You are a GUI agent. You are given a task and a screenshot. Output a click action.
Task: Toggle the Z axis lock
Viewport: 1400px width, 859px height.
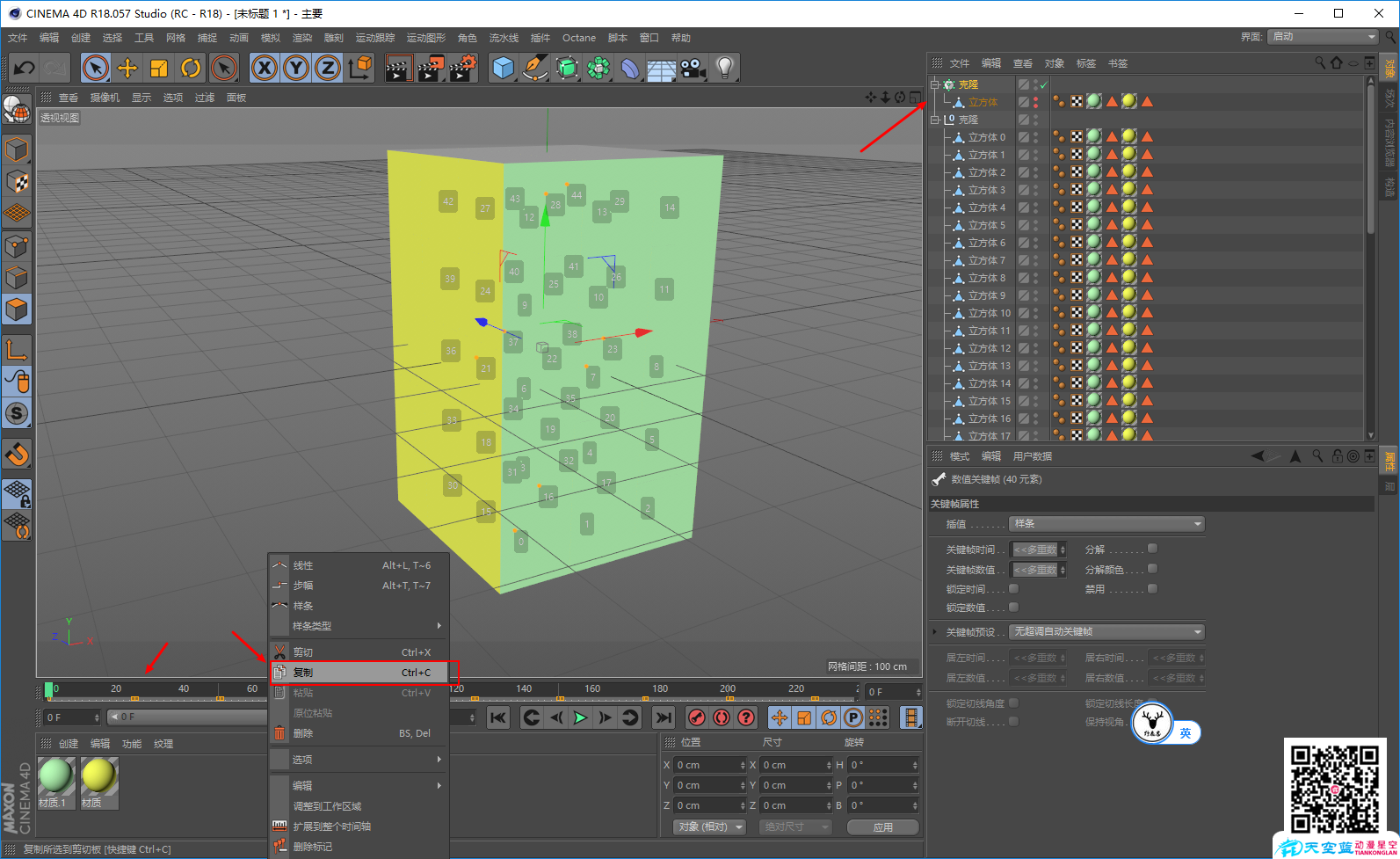328,68
